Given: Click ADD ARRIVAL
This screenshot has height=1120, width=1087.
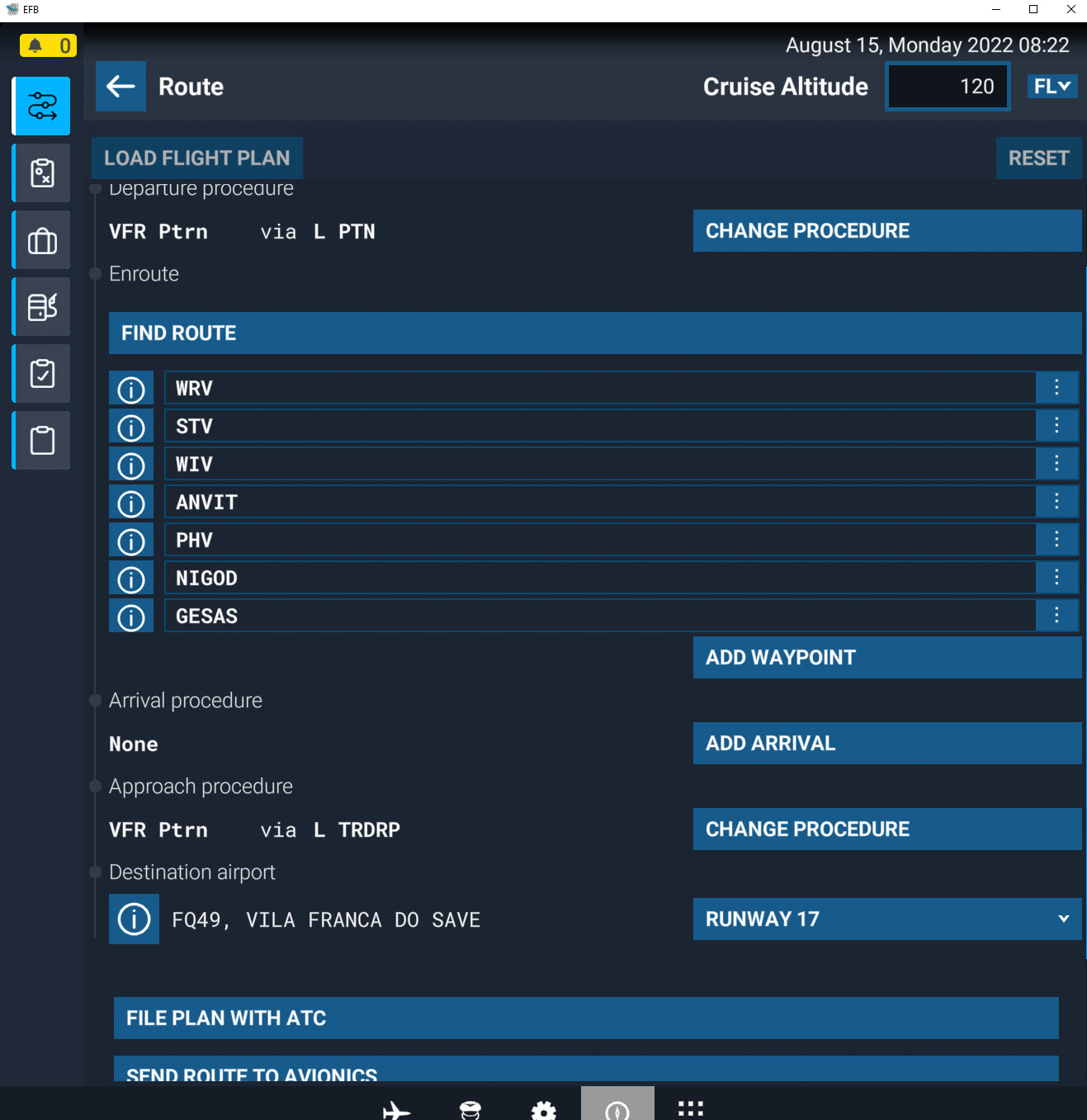Looking at the screenshot, I should [887, 743].
